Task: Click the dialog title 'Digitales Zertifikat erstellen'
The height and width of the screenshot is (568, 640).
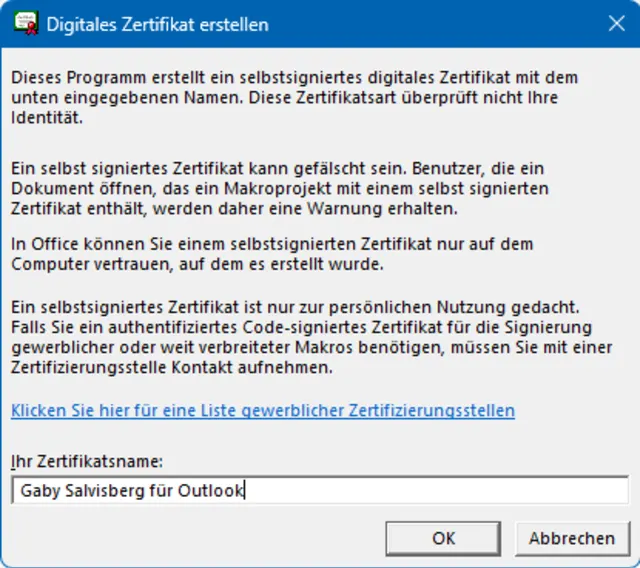Action: (x=158, y=24)
